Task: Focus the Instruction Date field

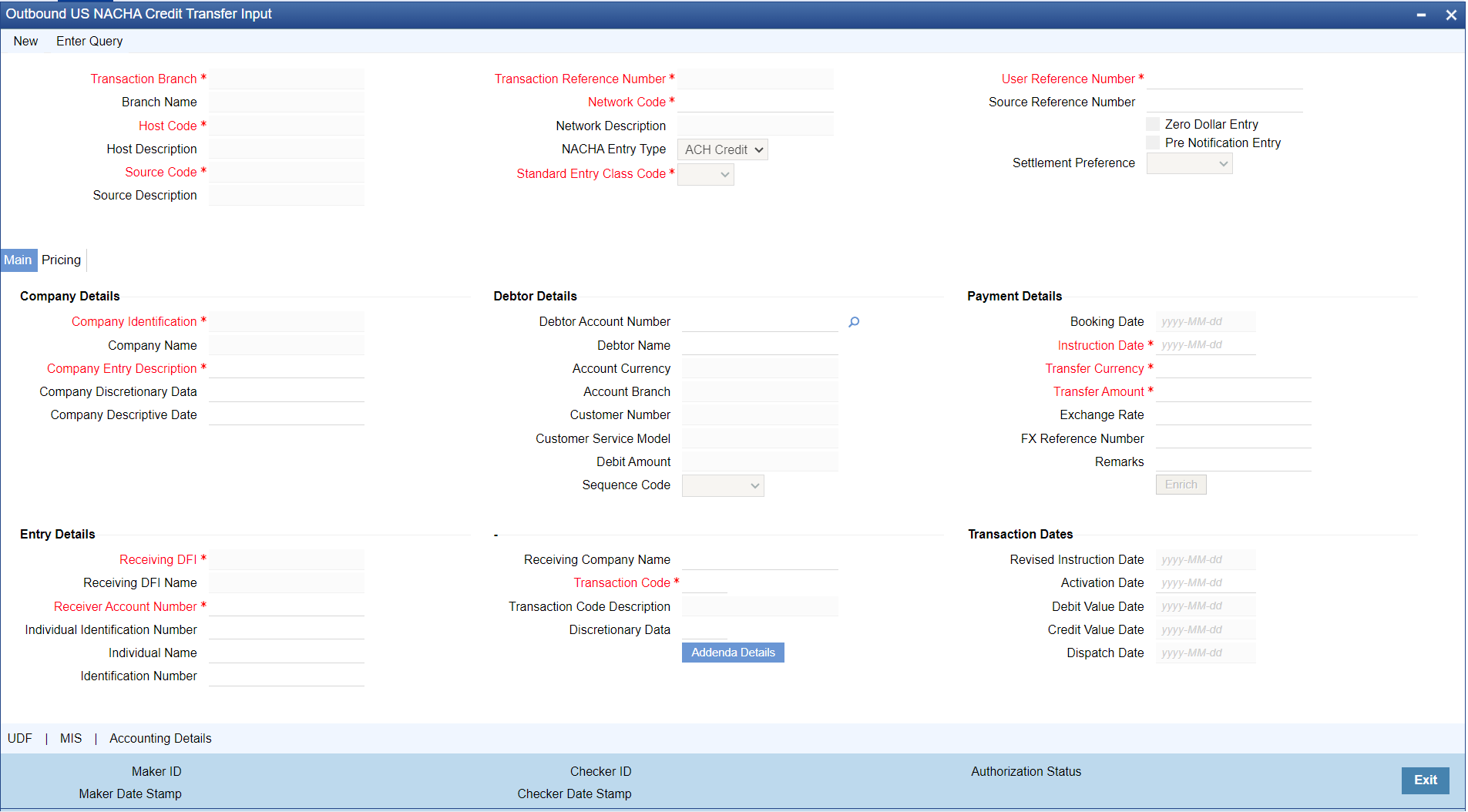Action: click(1206, 345)
